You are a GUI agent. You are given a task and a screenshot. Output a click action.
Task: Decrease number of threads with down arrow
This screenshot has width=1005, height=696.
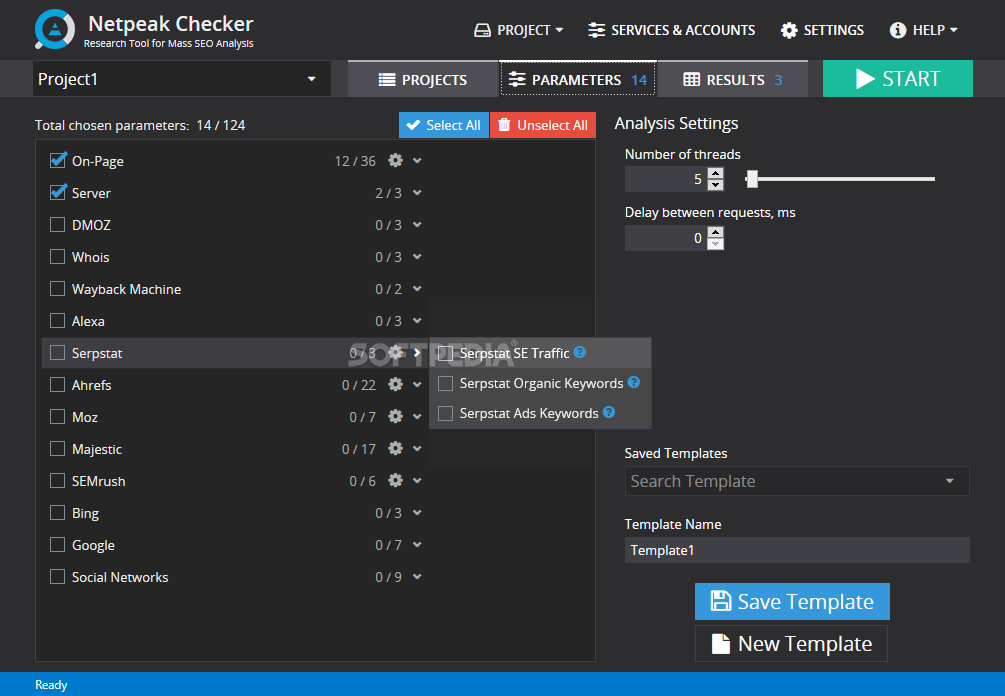coord(716,185)
